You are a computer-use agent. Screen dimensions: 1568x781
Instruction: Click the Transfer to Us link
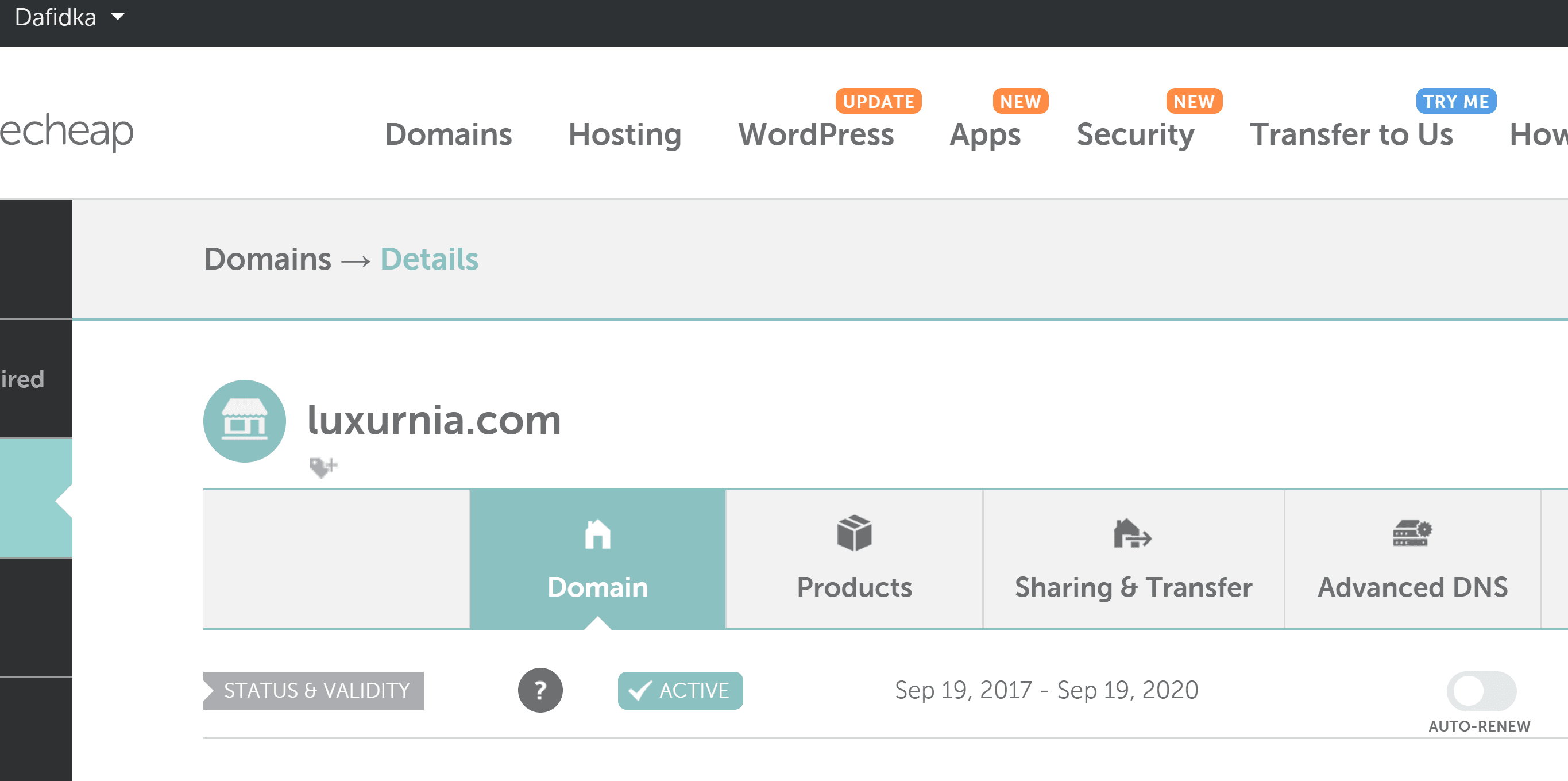tap(1351, 134)
